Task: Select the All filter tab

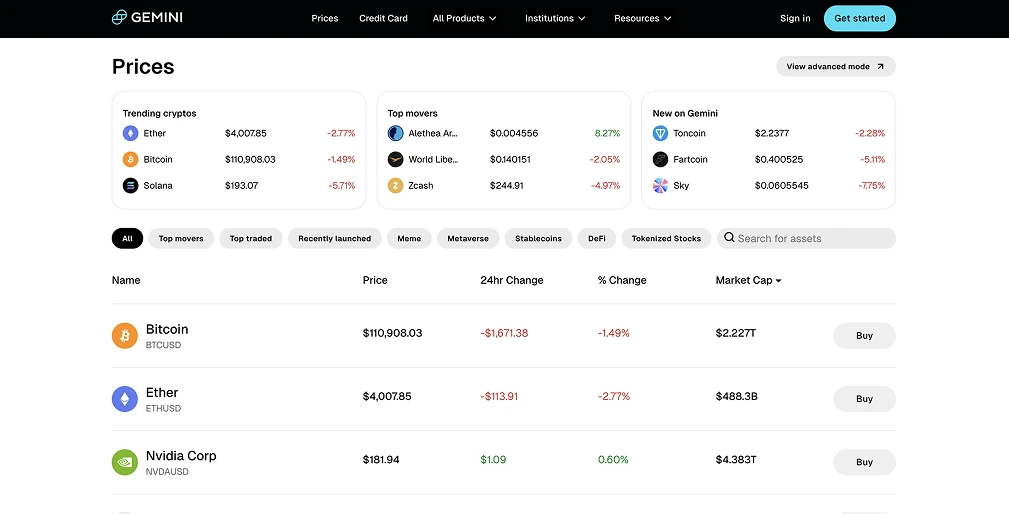Action: 127,238
